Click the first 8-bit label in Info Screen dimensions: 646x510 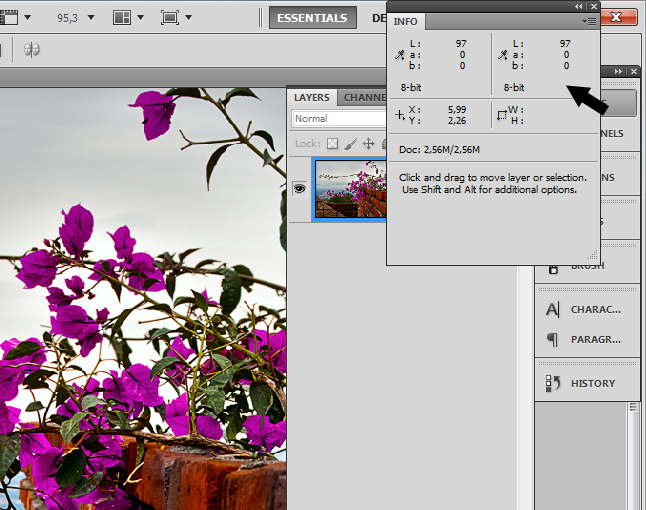pos(411,87)
